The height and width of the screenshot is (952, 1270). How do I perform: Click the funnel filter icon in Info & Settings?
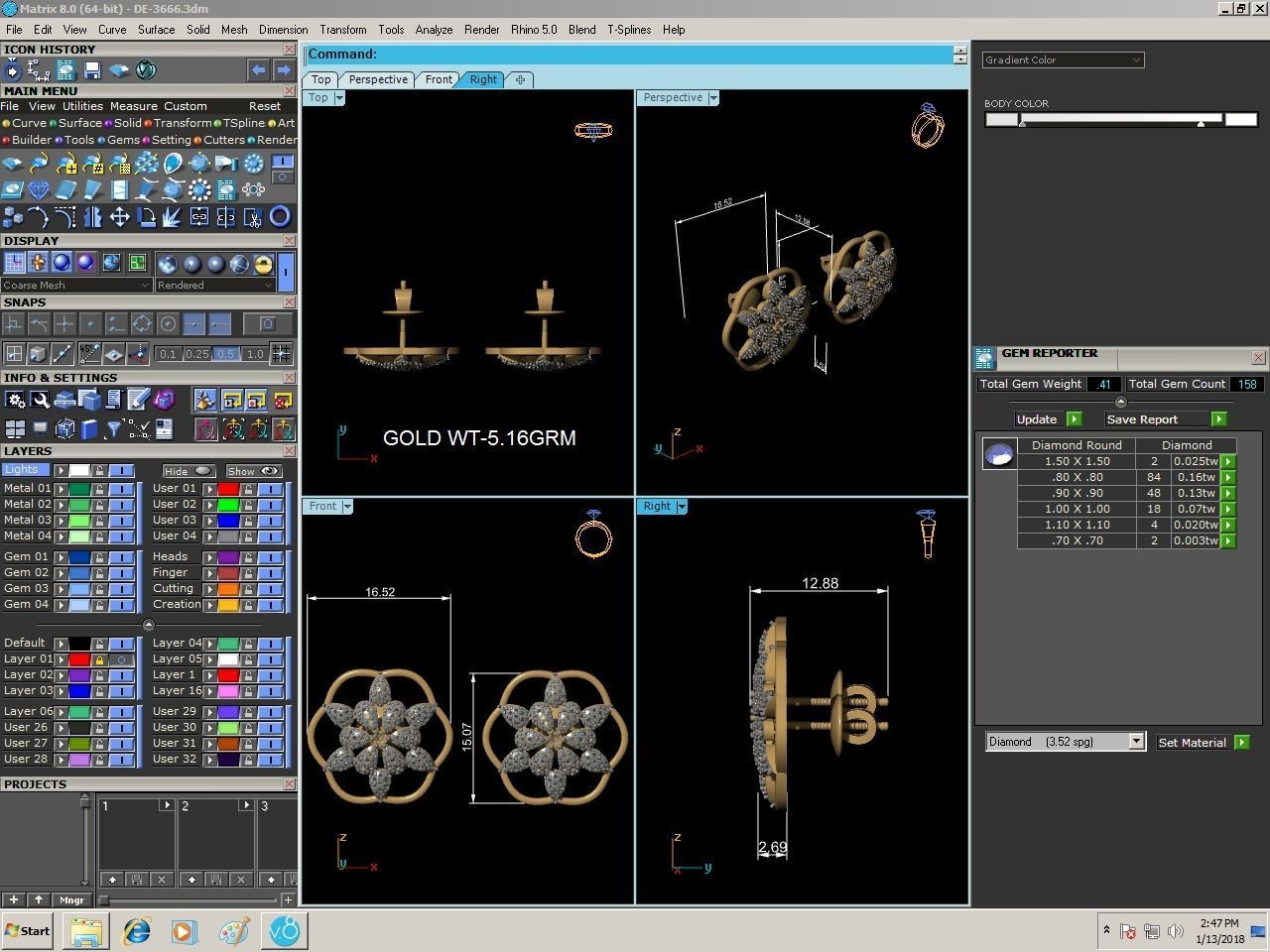coord(114,428)
